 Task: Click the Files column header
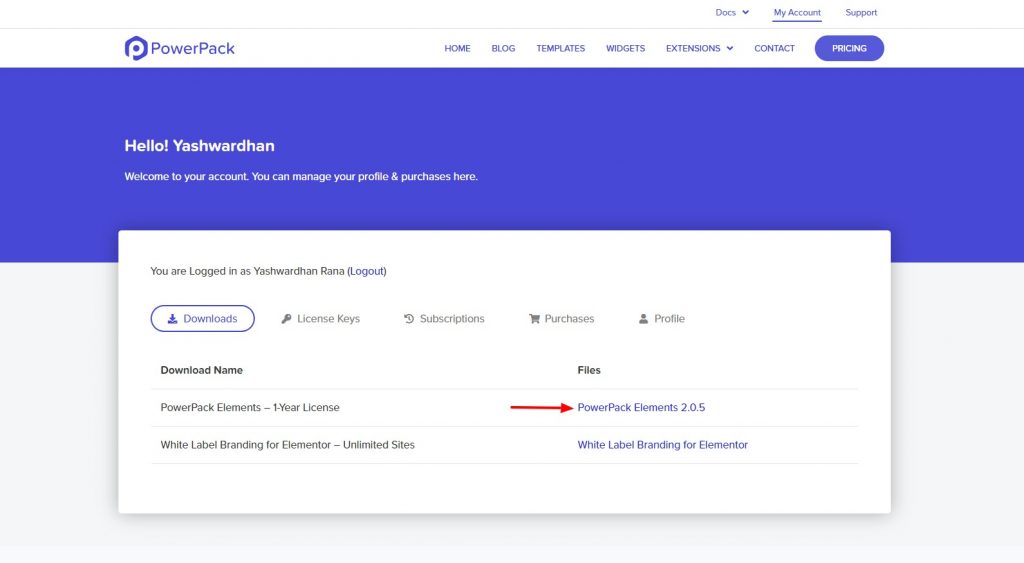pyautogui.click(x=588, y=370)
